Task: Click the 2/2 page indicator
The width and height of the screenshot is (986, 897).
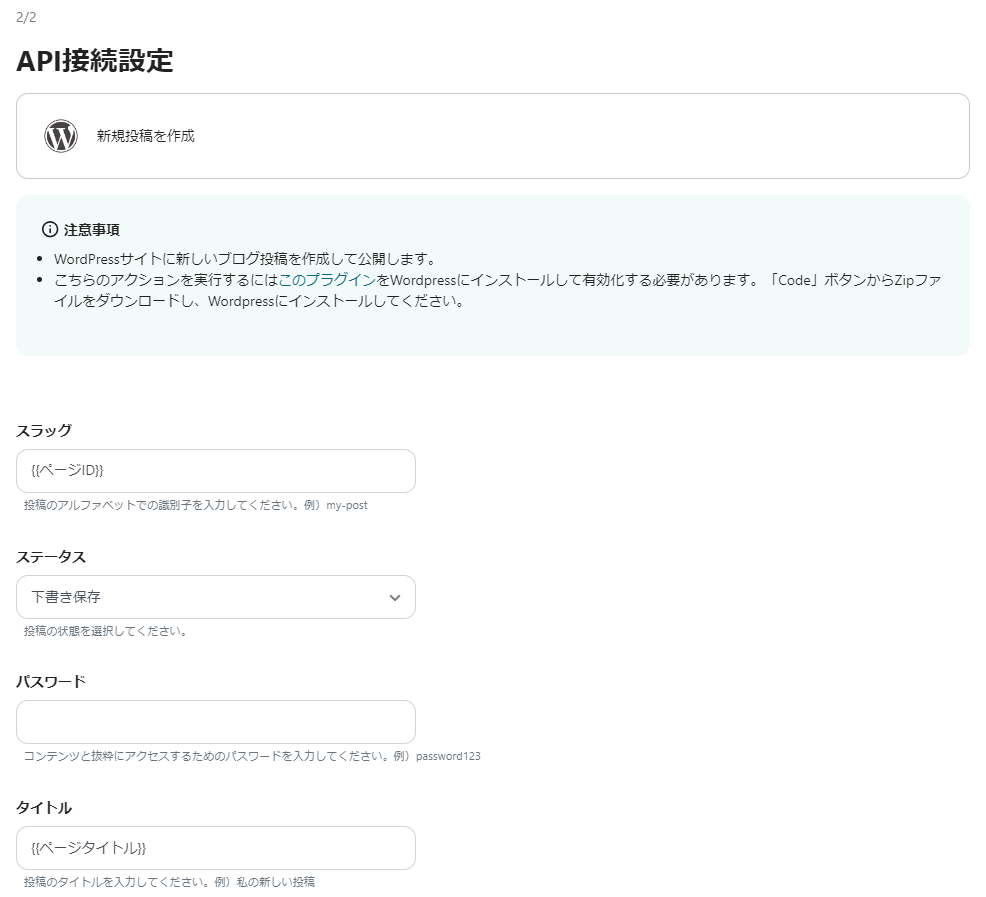Action: pos(25,16)
